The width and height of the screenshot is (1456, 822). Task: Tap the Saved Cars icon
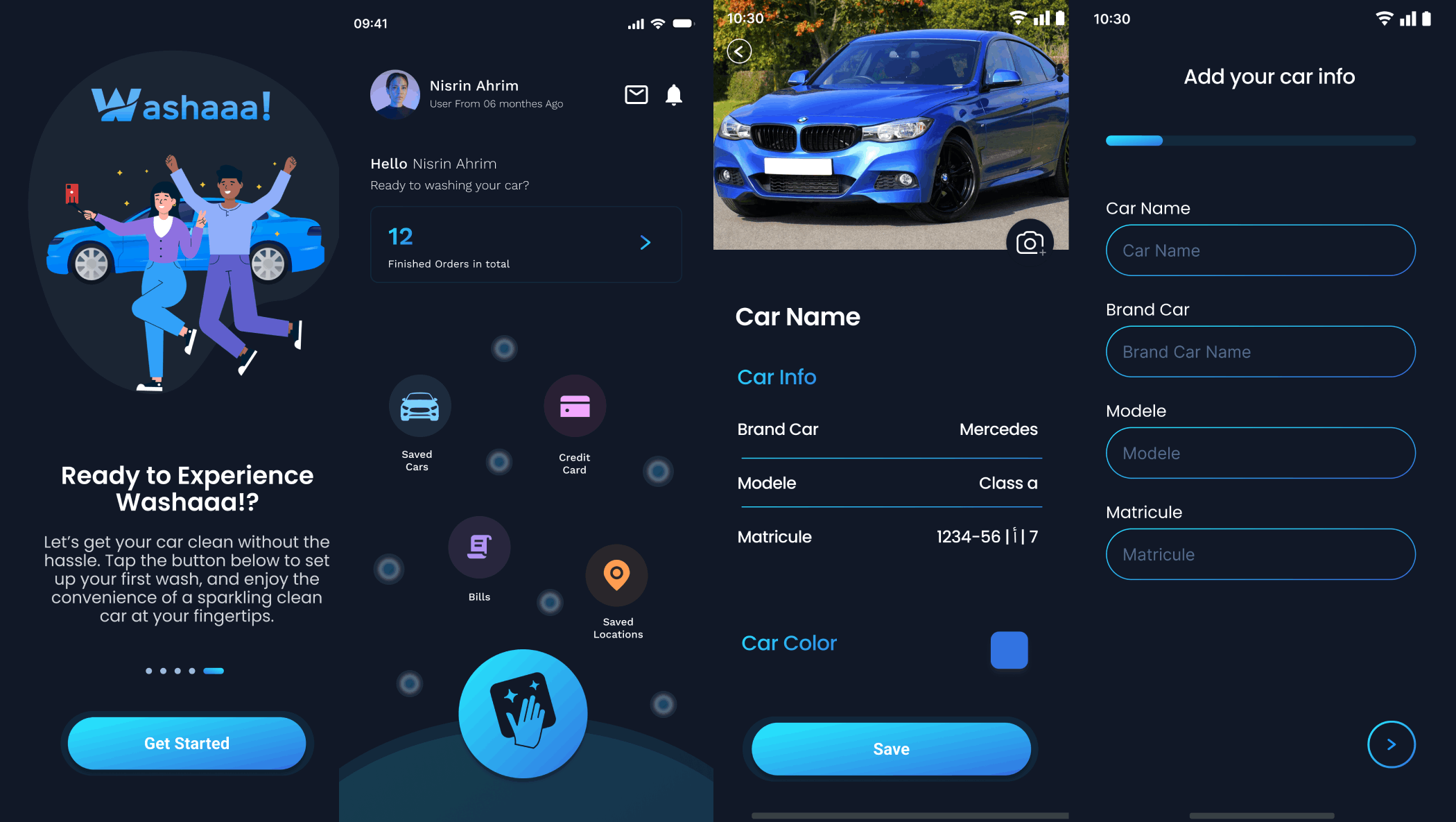tap(419, 407)
